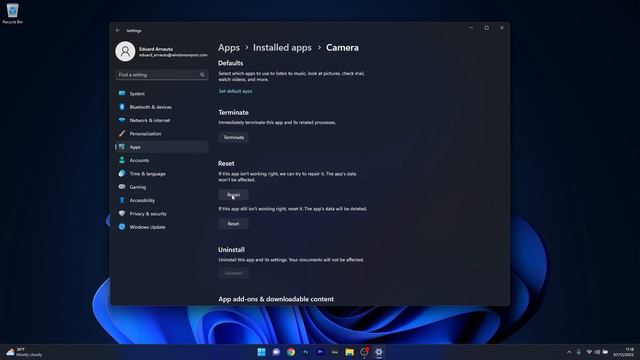640x360 pixels.
Task: Open Network & internet settings
Action: [162, 120]
